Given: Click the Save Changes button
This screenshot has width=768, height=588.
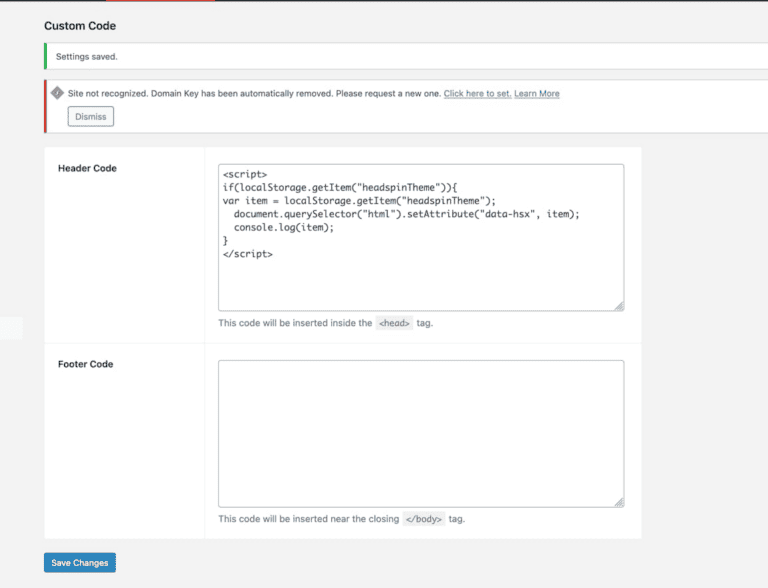Looking at the screenshot, I should point(80,563).
